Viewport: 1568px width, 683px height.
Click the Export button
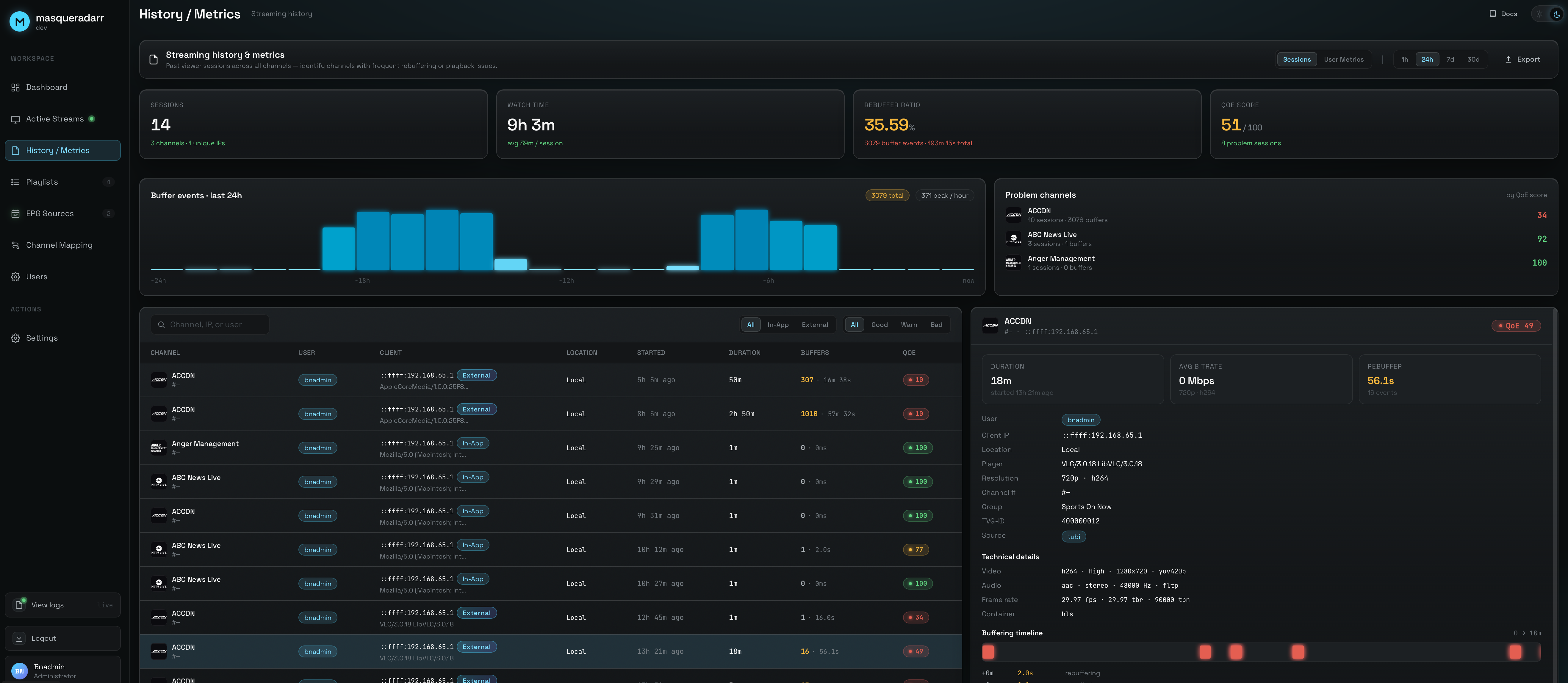point(1522,60)
